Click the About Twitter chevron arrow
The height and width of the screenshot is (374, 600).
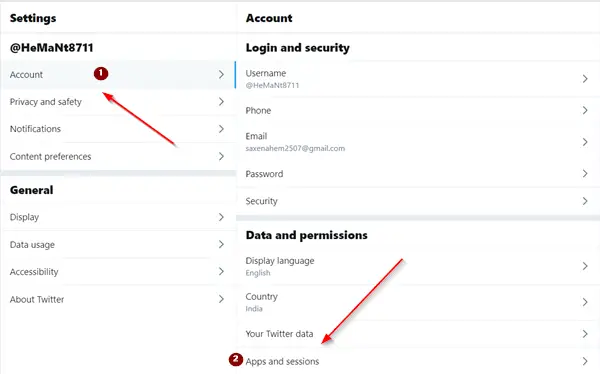pos(221,299)
